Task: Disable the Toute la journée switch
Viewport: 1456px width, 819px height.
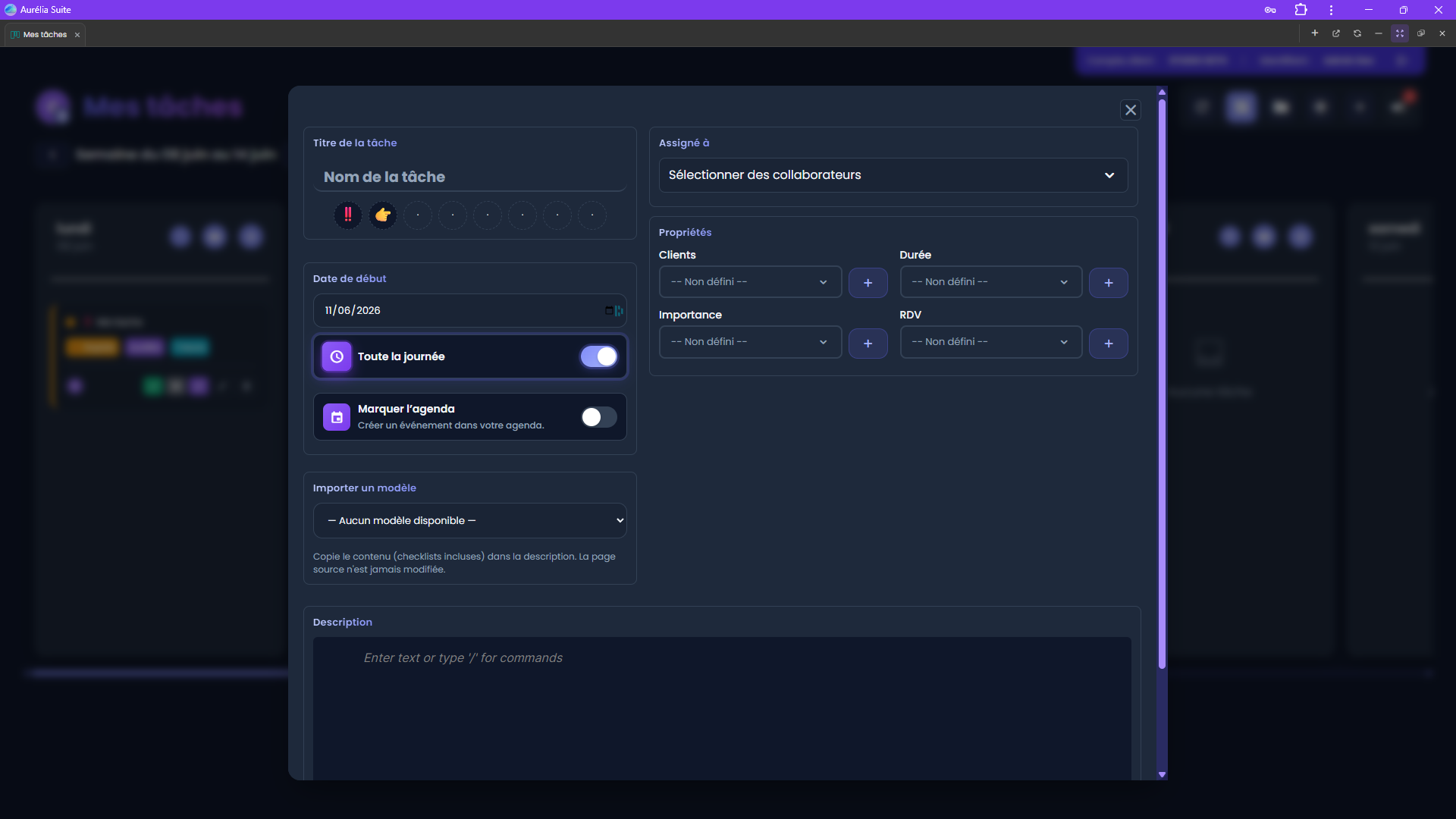Action: pyautogui.click(x=599, y=356)
